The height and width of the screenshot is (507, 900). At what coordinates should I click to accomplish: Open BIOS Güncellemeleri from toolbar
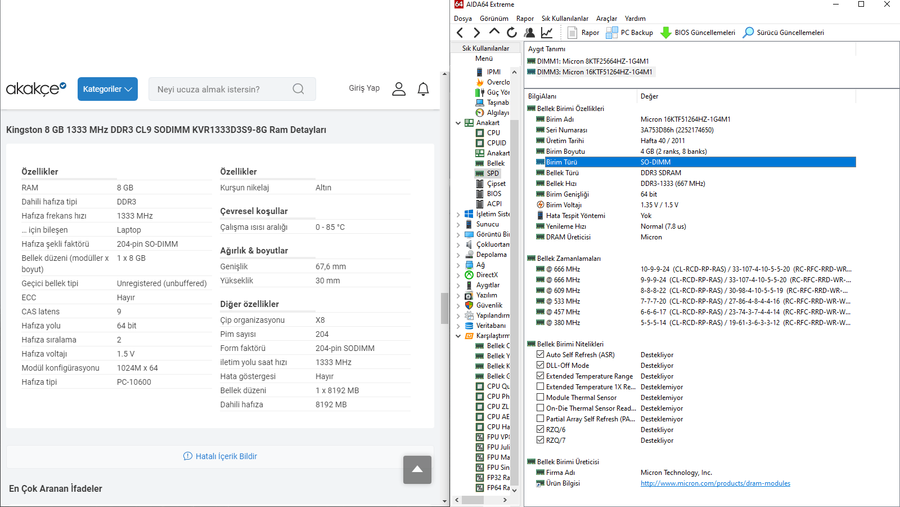[697, 33]
